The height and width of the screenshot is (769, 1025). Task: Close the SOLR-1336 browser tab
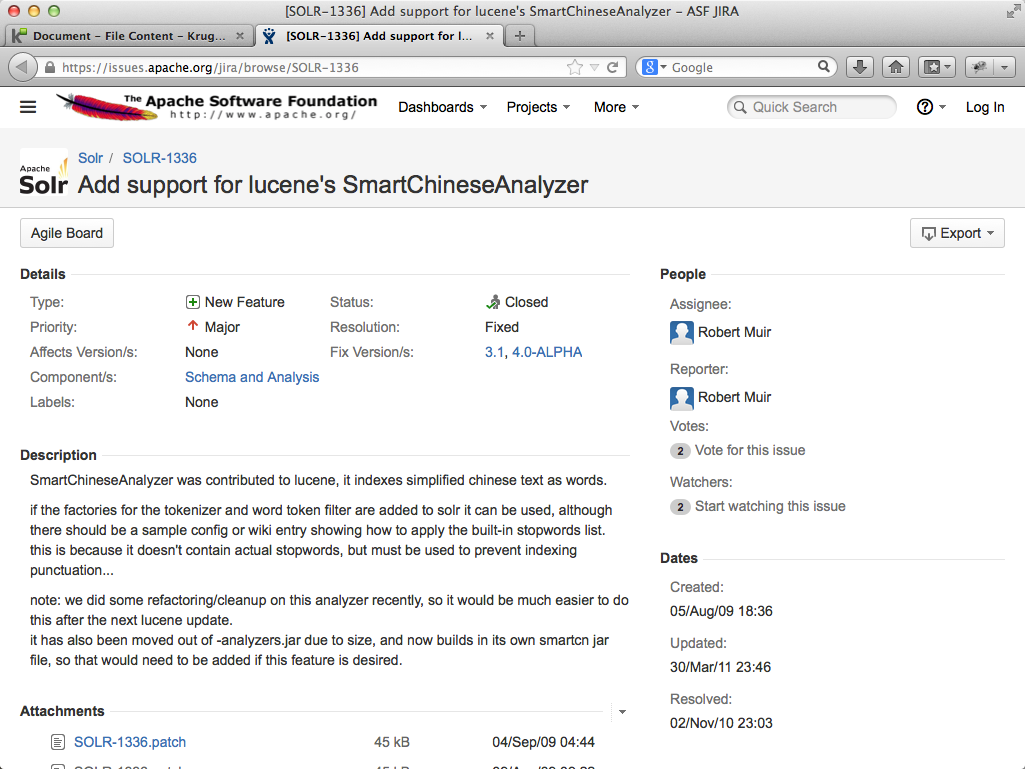[490, 36]
